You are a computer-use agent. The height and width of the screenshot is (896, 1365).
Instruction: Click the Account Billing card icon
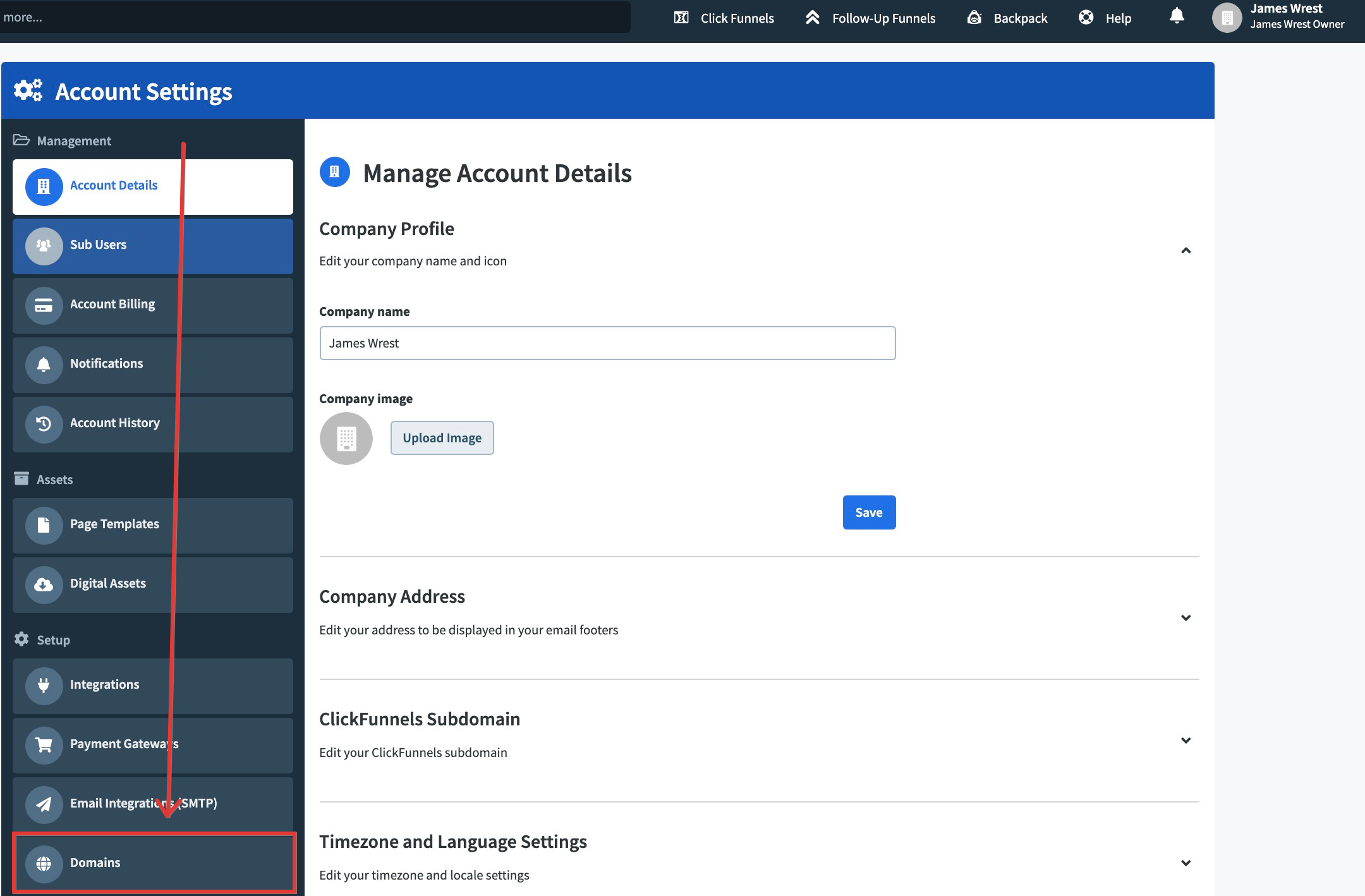(x=44, y=305)
